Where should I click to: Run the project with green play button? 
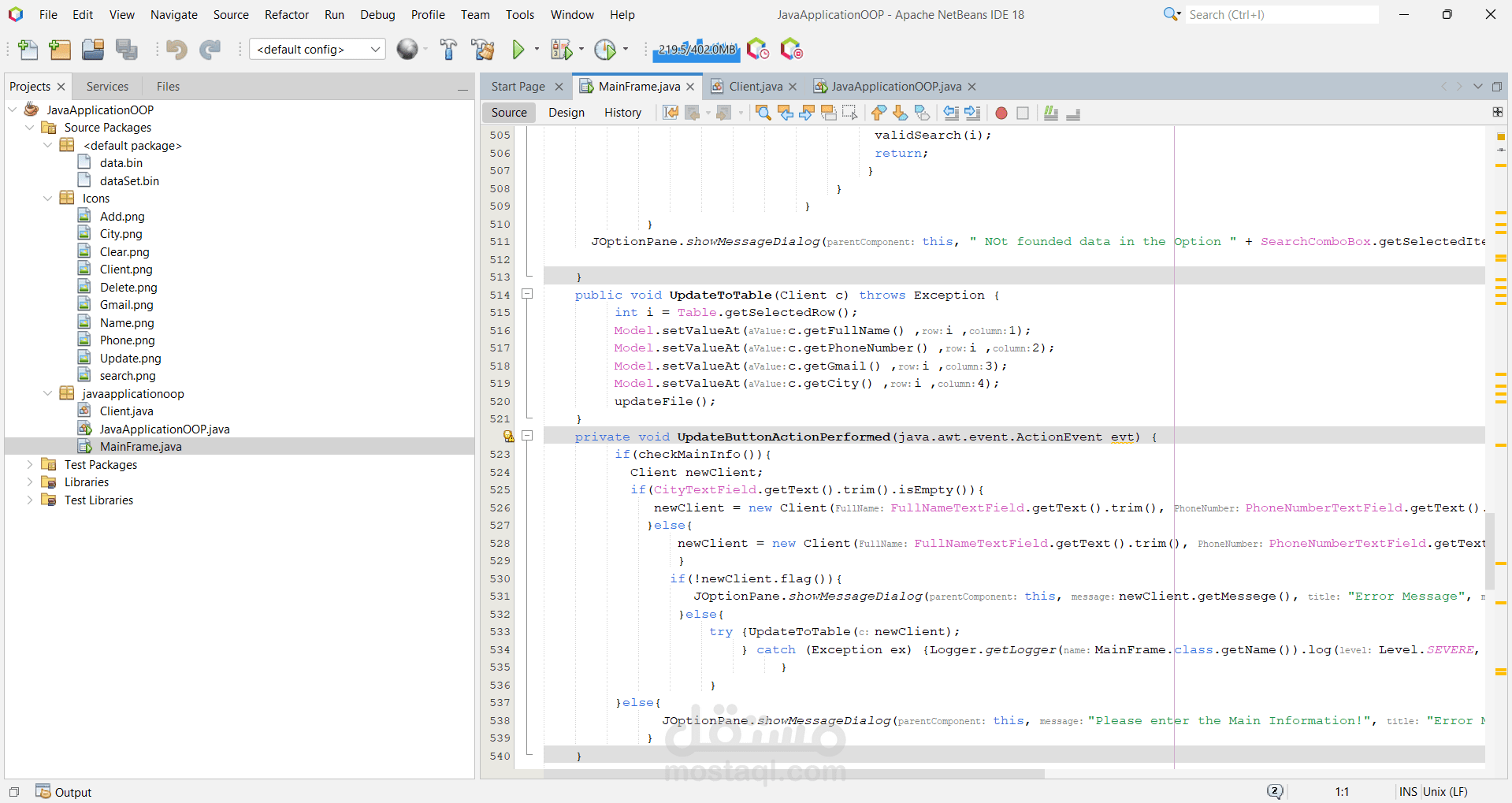click(x=518, y=50)
